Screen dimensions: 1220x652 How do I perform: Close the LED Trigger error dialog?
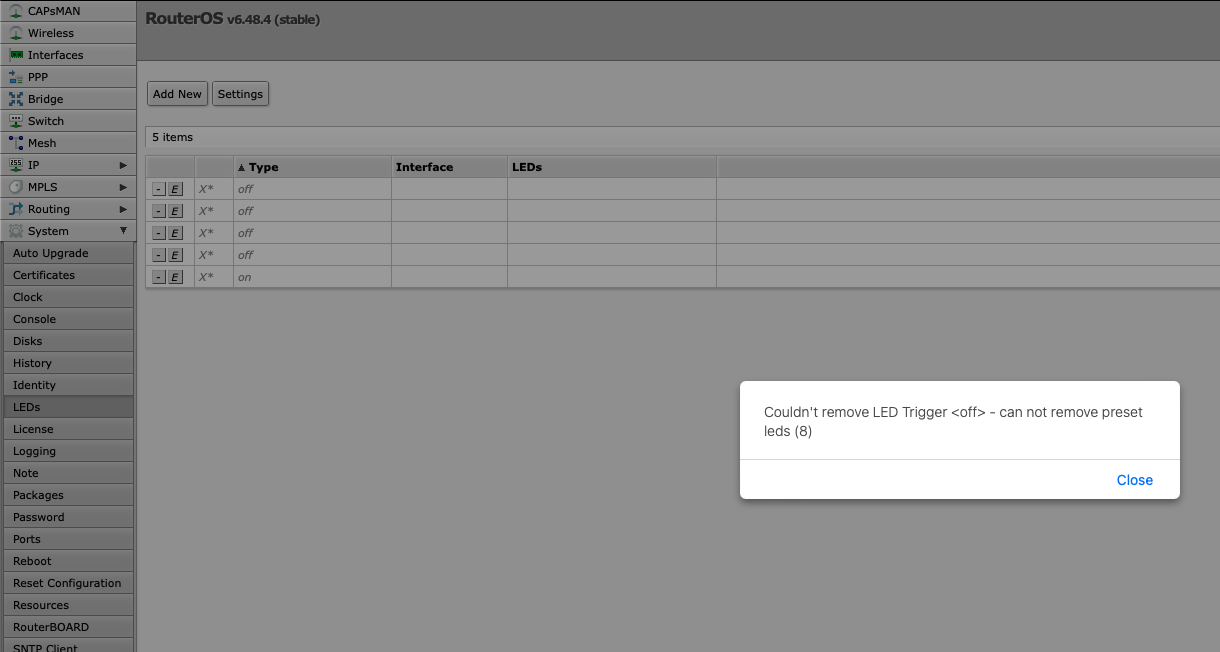[x=1134, y=480]
